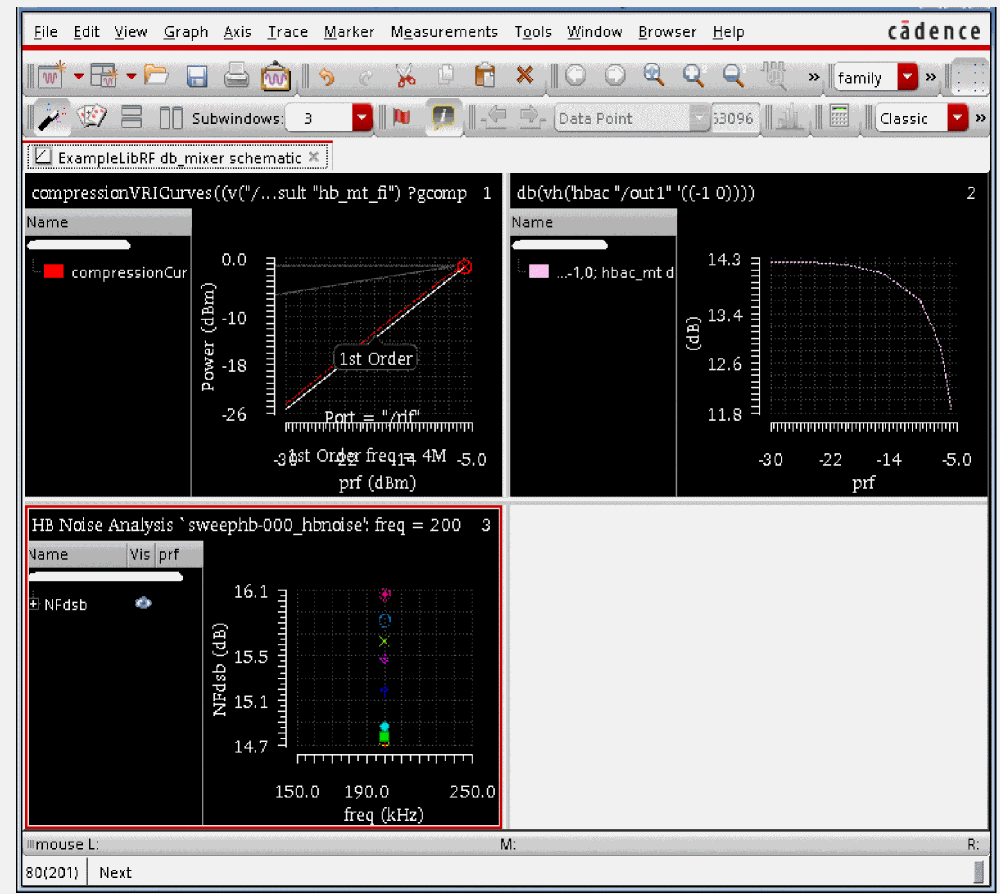1000x894 pixels.
Task: Expand the NFdsb tree node
Action: [x=34, y=604]
